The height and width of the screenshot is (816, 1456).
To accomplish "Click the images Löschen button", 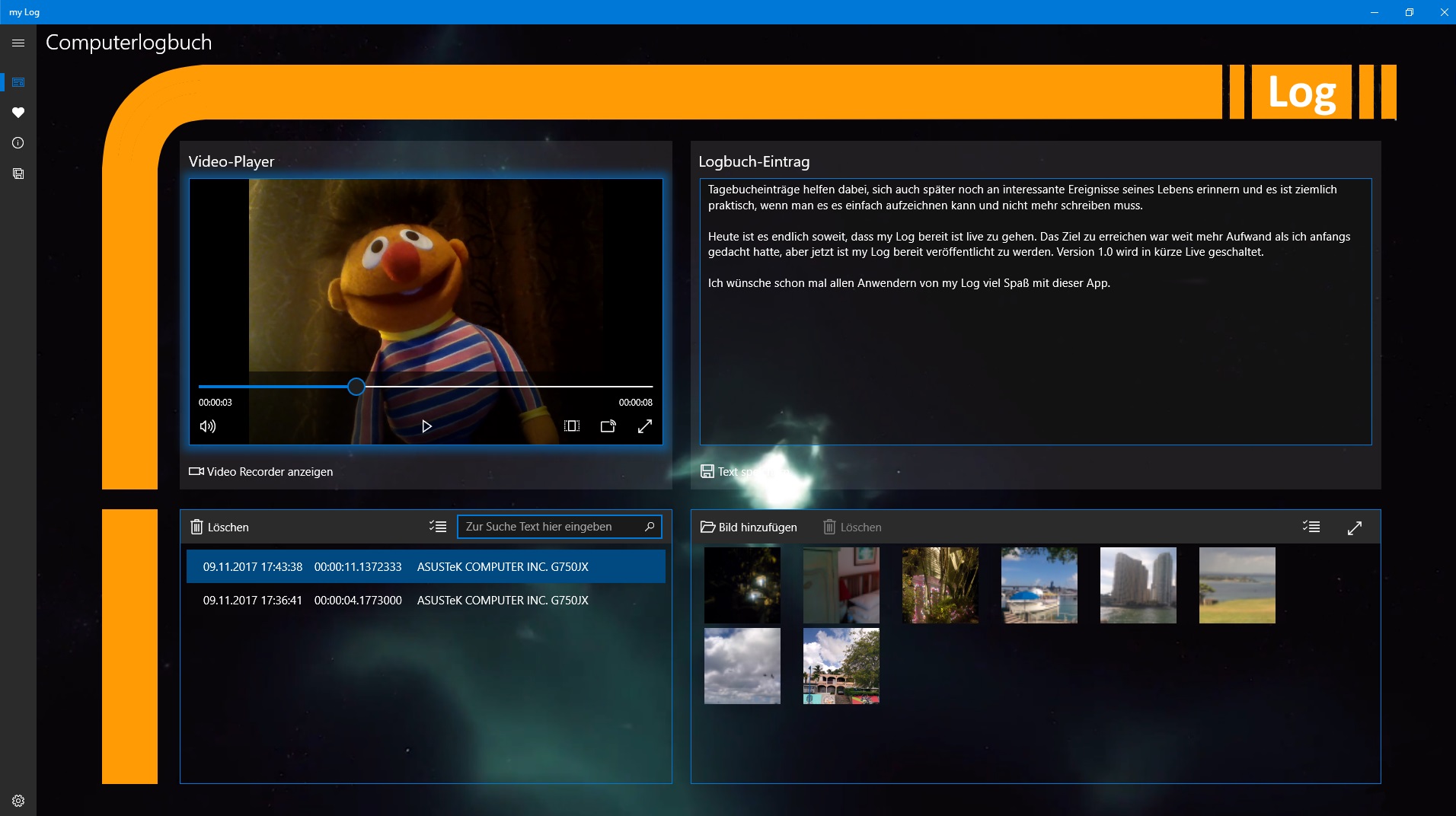I will pyautogui.click(x=852, y=527).
